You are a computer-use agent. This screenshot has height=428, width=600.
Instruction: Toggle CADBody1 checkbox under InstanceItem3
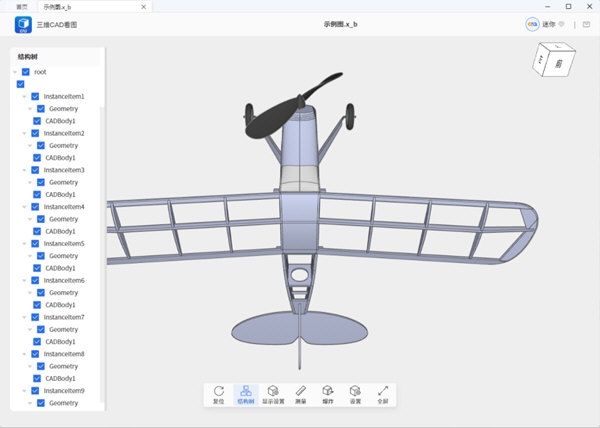[x=37, y=194]
